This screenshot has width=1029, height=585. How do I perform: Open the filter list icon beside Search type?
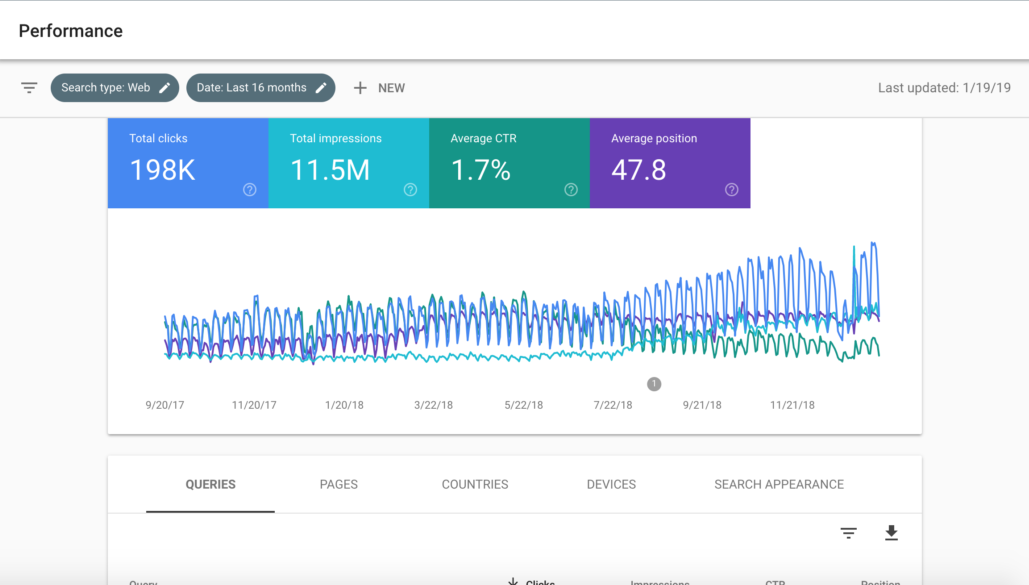(x=29, y=88)
